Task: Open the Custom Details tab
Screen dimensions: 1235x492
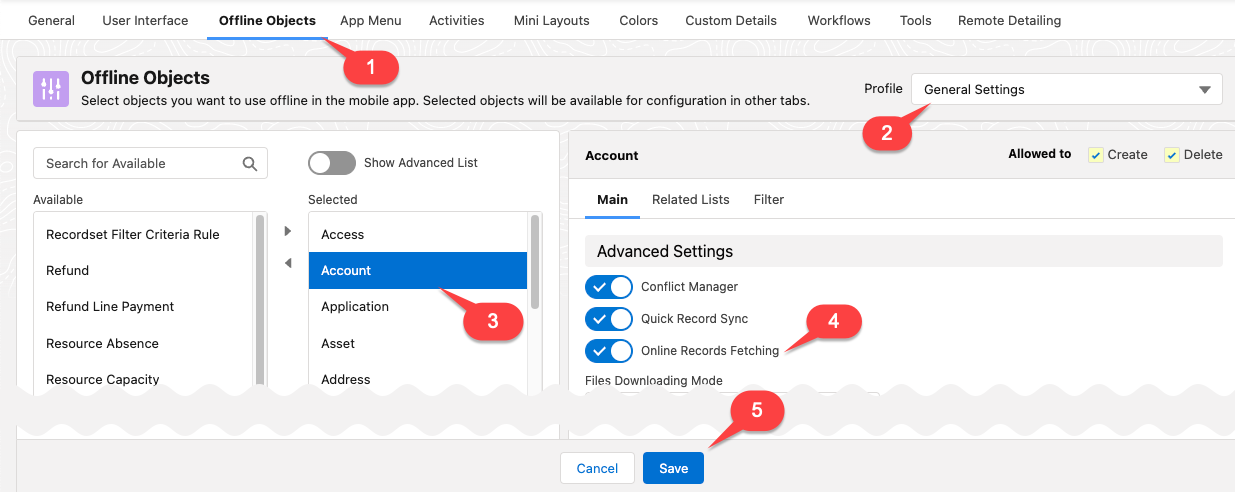Action: tap(731, 20)
